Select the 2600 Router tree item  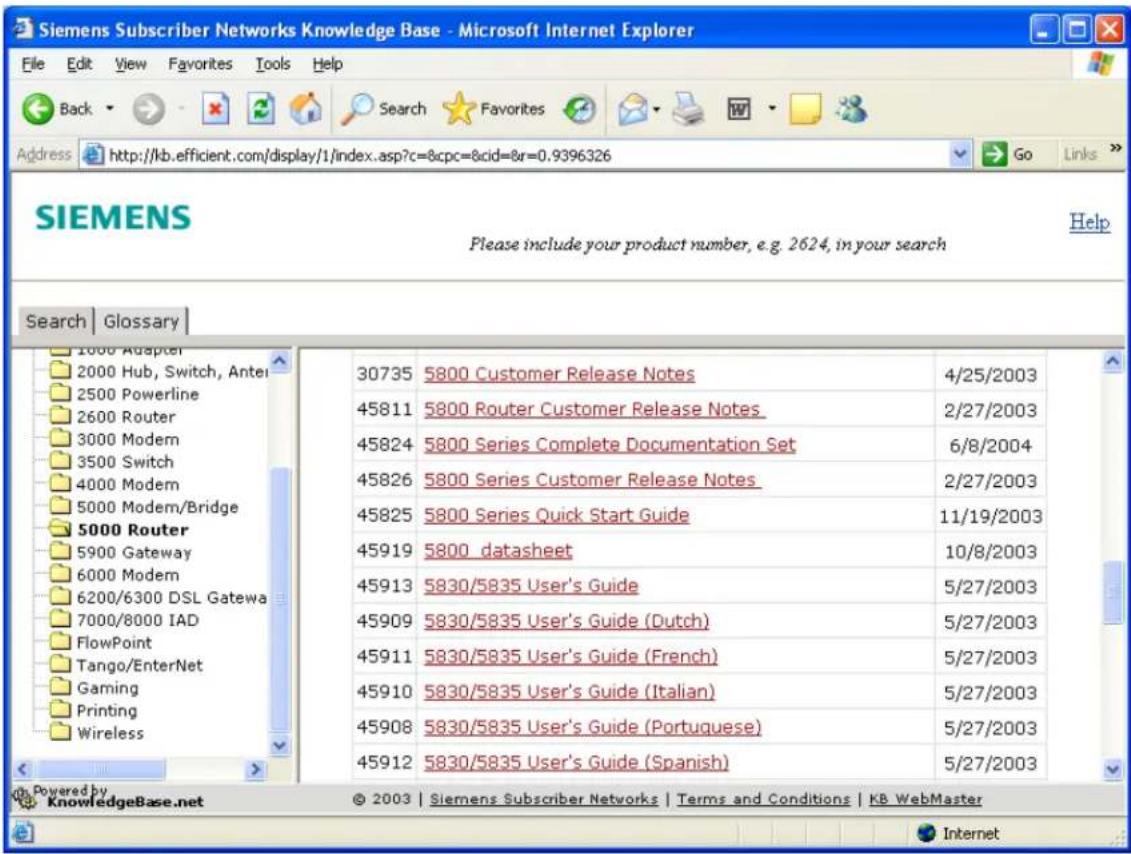click(126, 417)
